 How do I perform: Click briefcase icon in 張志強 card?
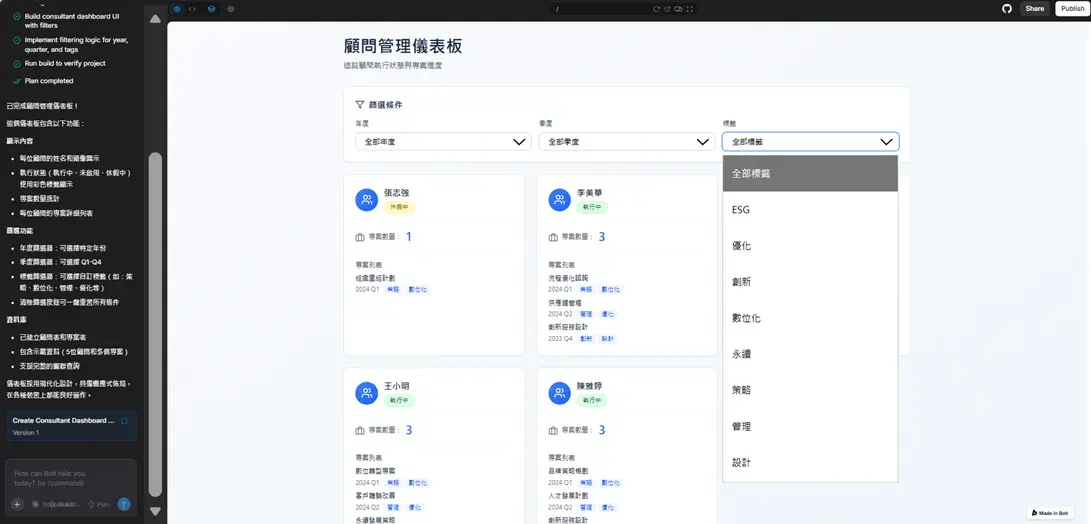(x=360, y=237)
